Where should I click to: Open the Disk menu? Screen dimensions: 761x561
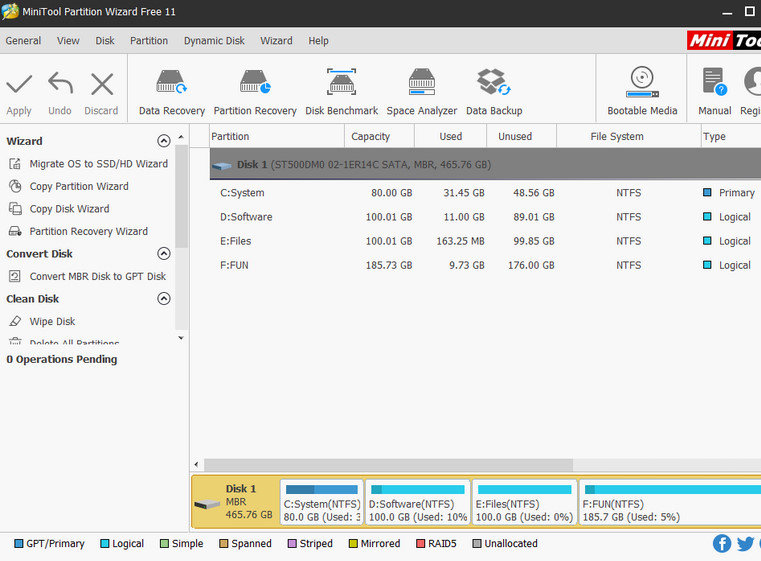[105, 41]
